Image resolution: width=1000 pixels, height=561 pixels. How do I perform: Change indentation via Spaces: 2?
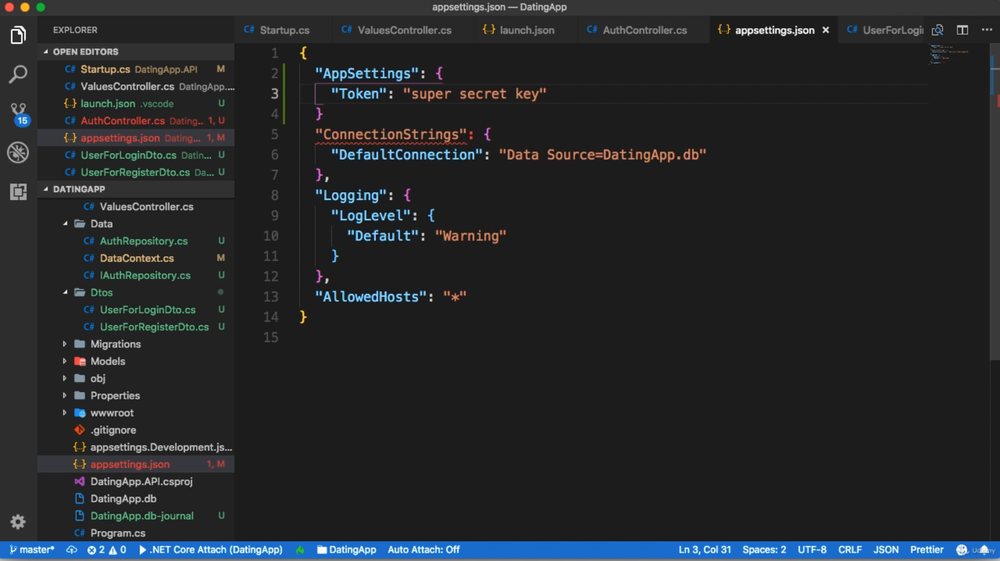pos(764,550)
